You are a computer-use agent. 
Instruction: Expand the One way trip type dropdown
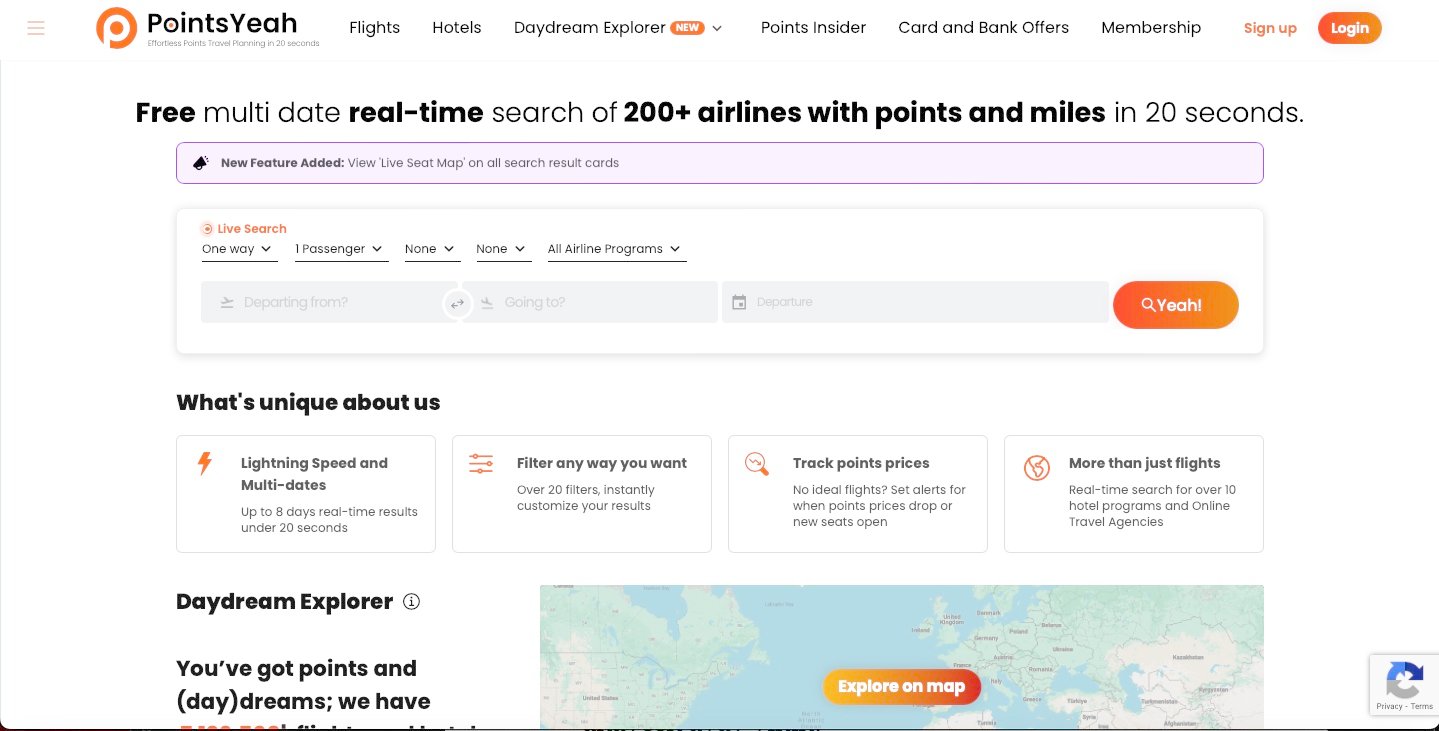click(238, 249)
